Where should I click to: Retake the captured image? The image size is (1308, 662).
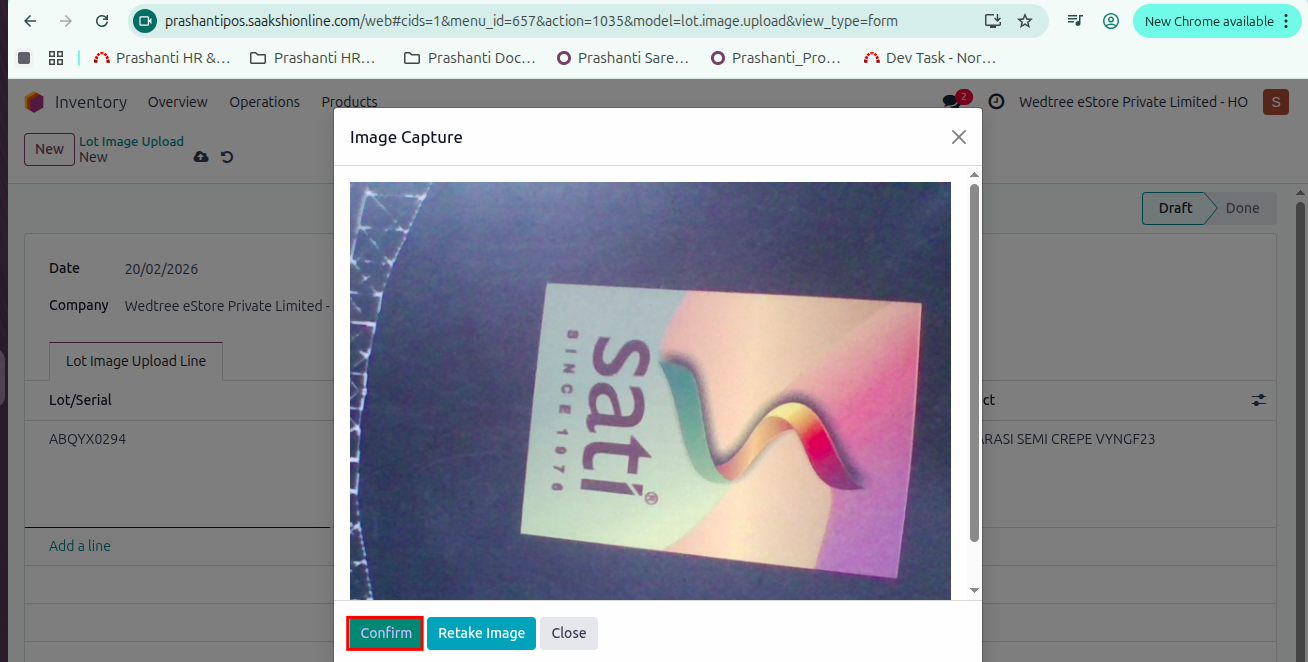point(481,633)
